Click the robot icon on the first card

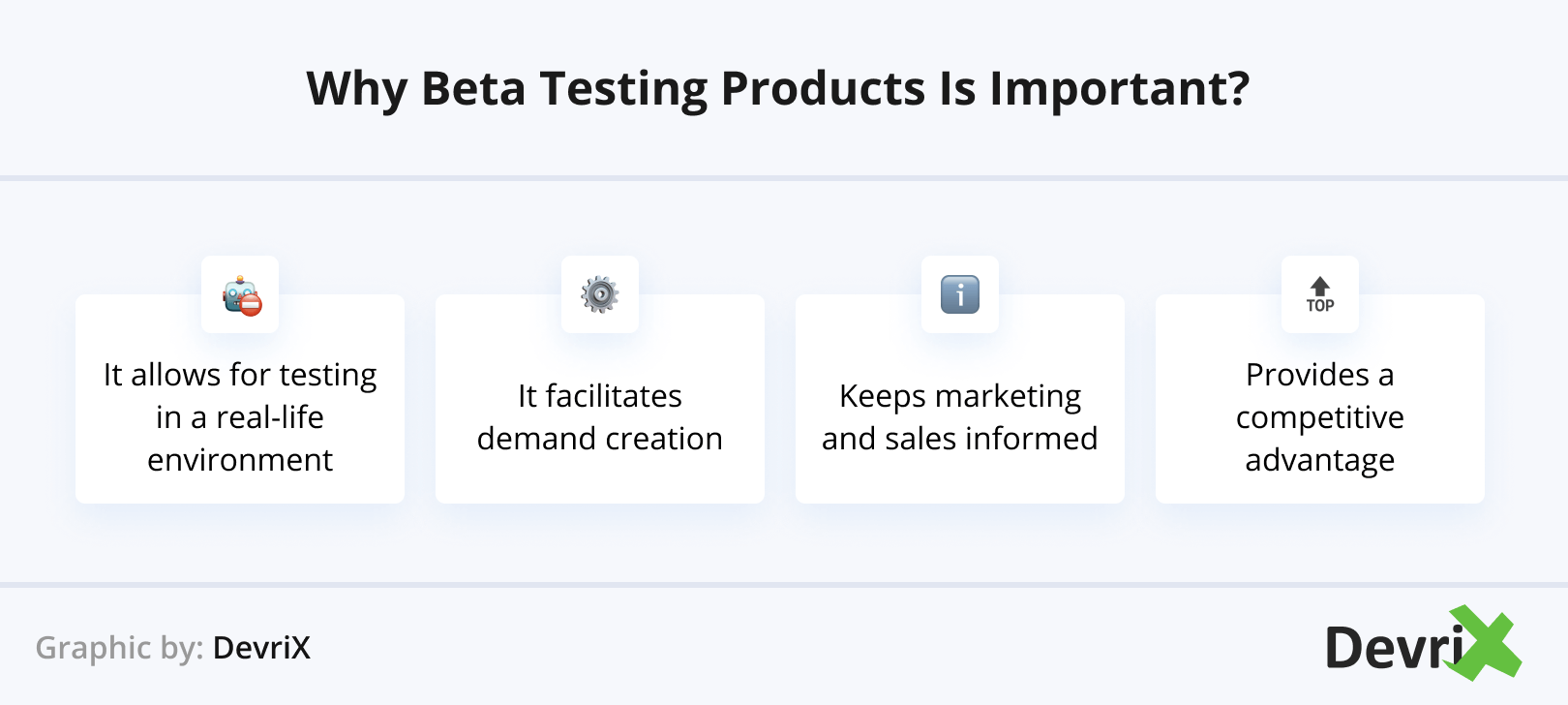click(x=238, y=292)
